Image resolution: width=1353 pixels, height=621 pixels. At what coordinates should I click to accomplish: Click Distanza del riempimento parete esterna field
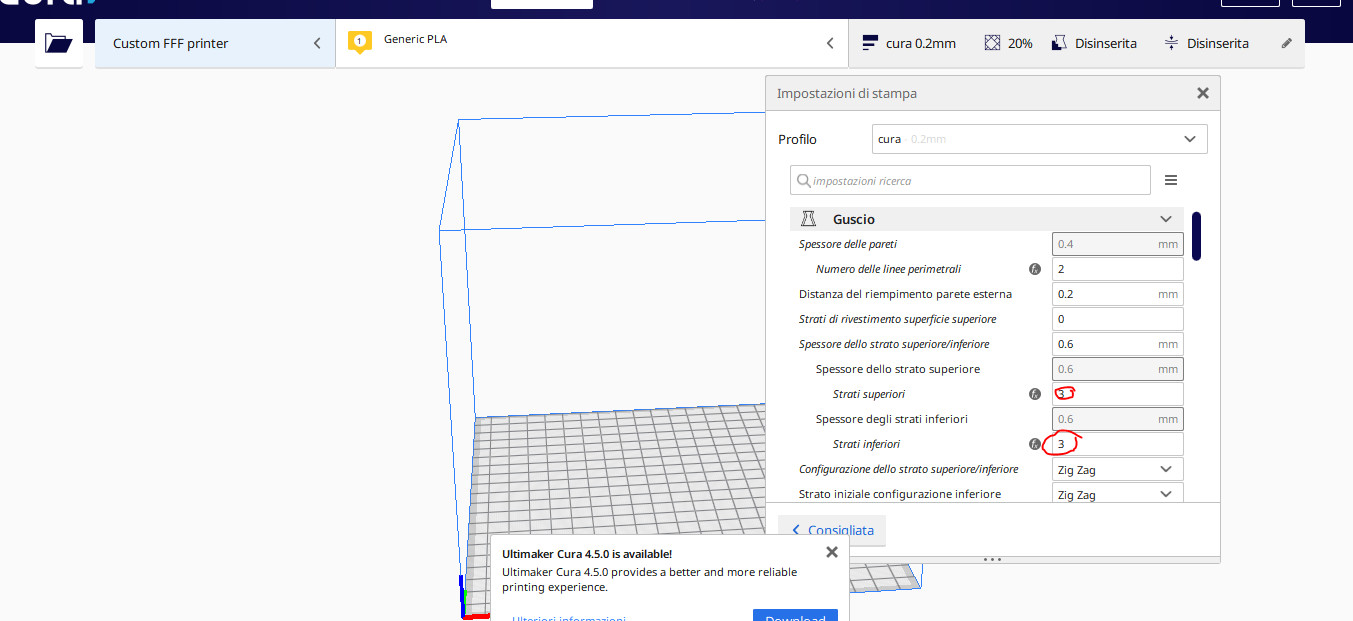pyautogui.click(x=1118, y=294)
